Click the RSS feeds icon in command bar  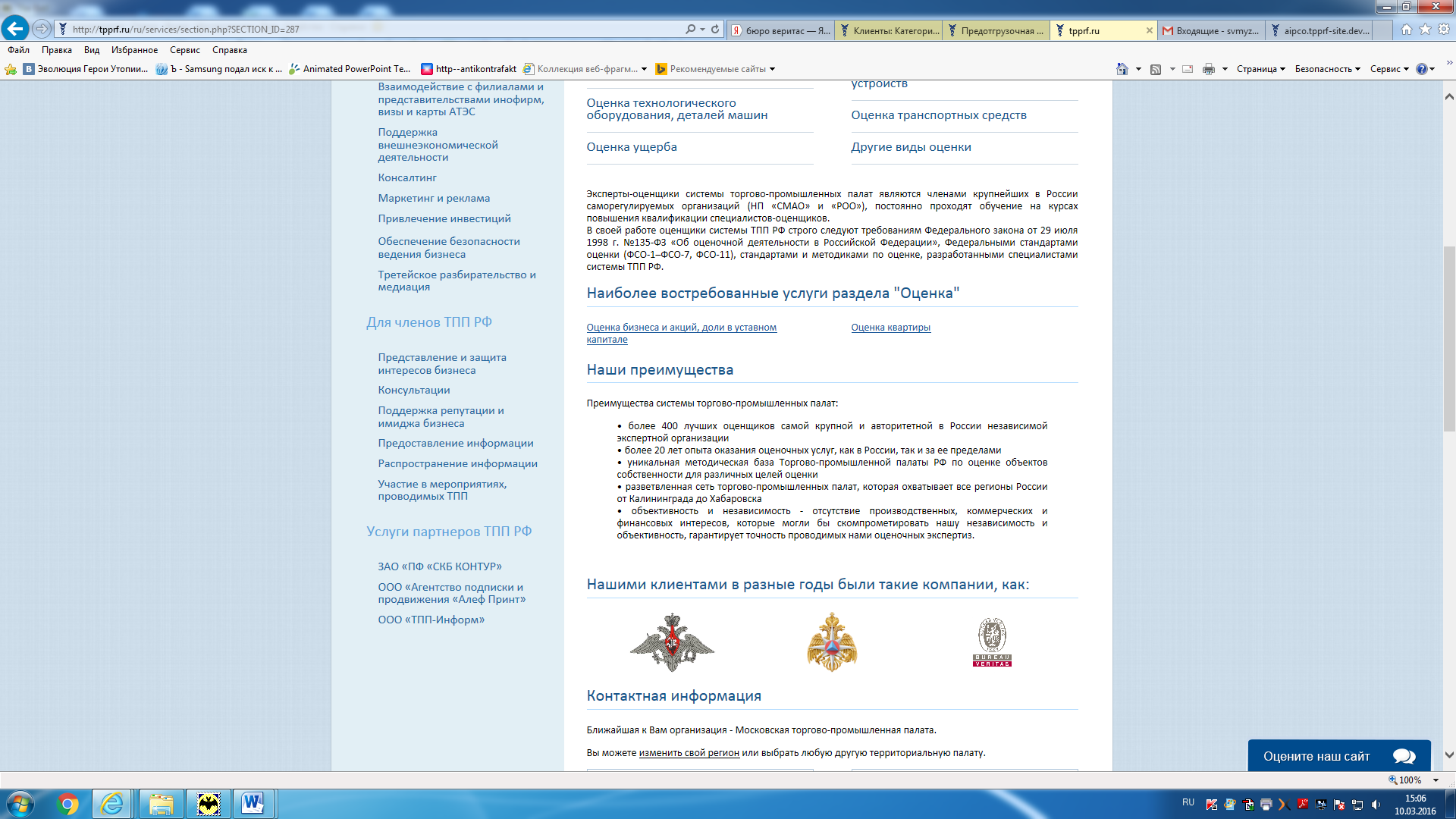click(1156, 69)
